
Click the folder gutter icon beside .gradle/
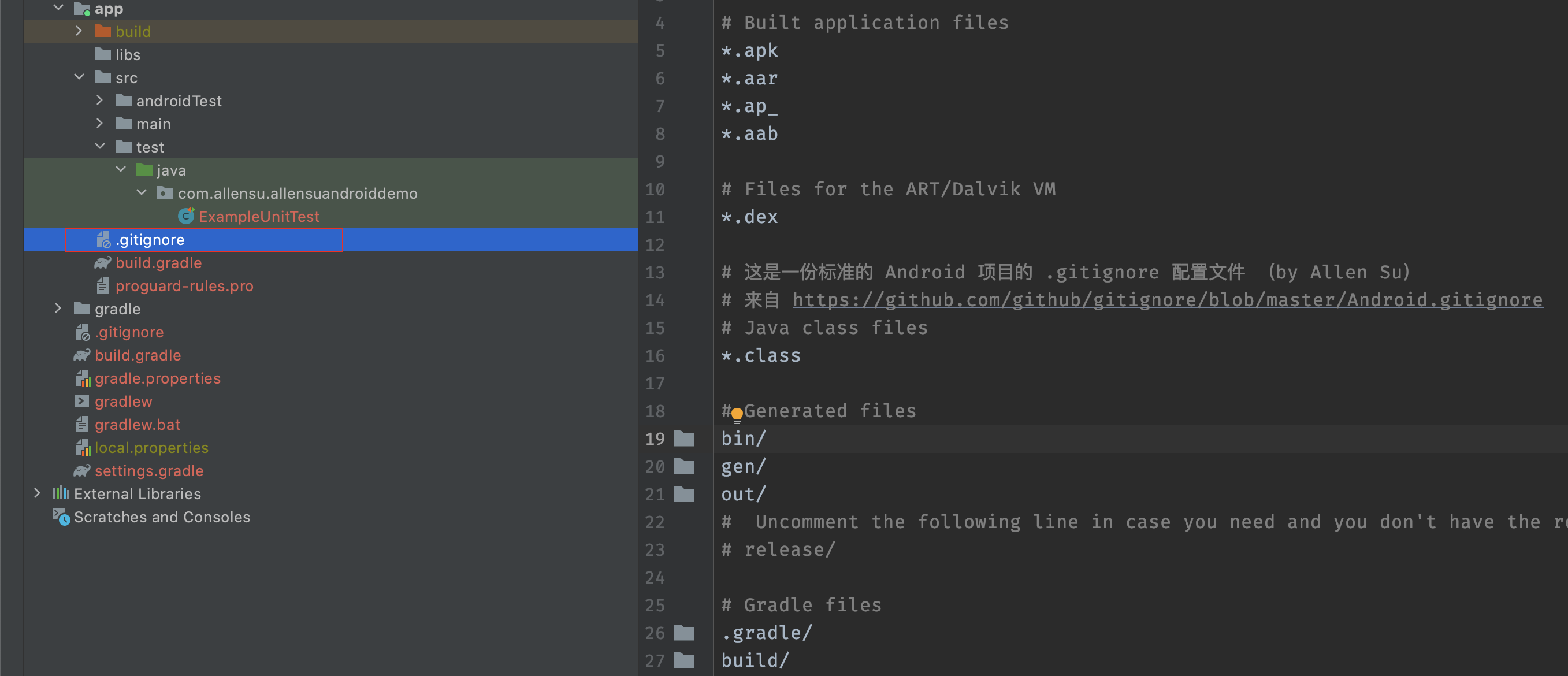tap(684, 633)
